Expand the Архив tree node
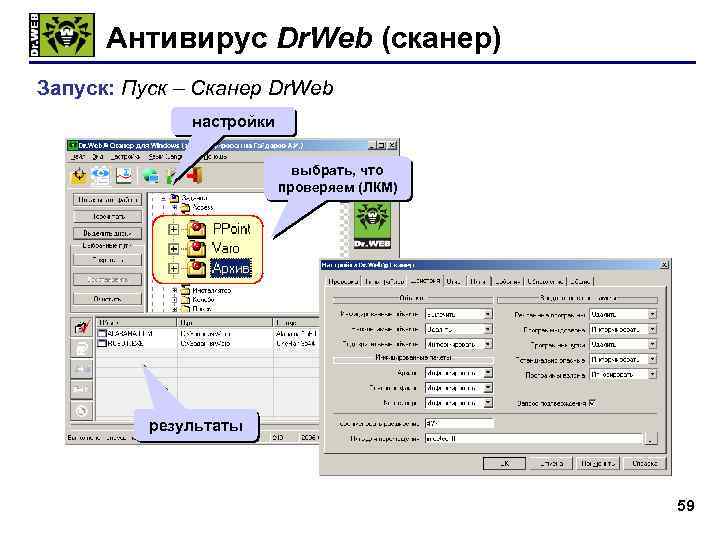The image size is (720, 540). tap(173, 268)
